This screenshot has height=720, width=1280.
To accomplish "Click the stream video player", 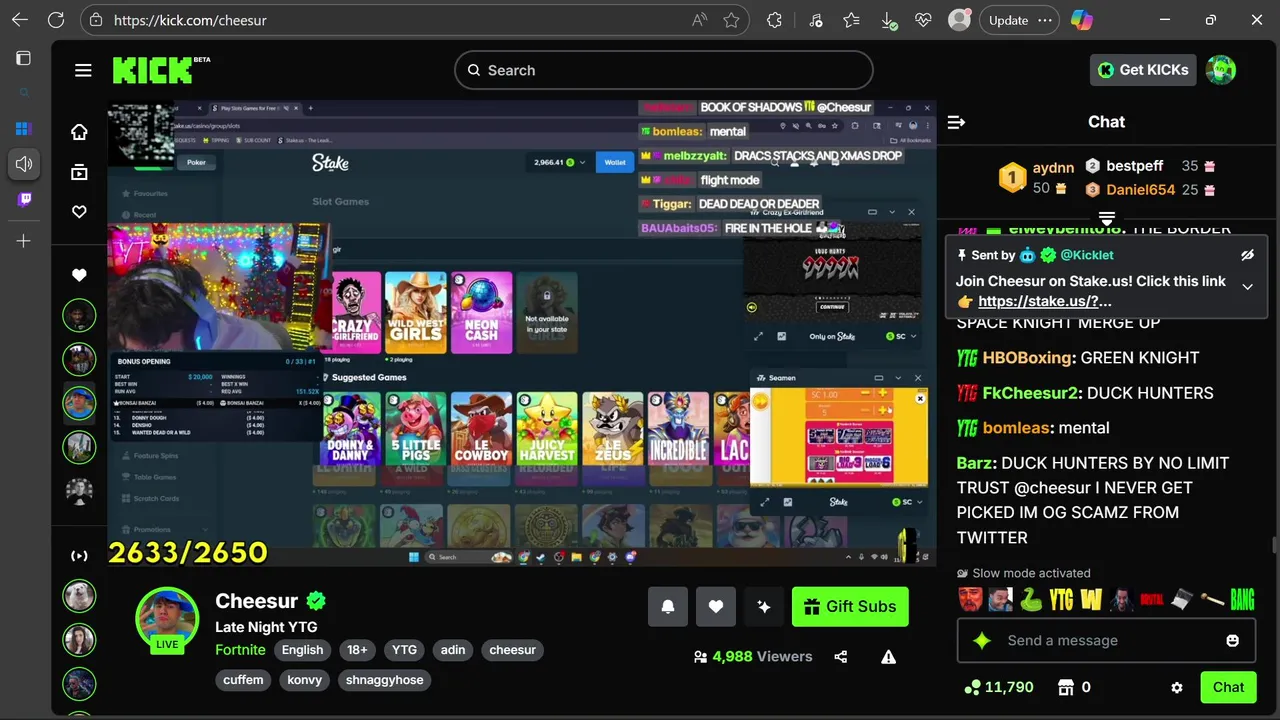I will tap(522, 333).
